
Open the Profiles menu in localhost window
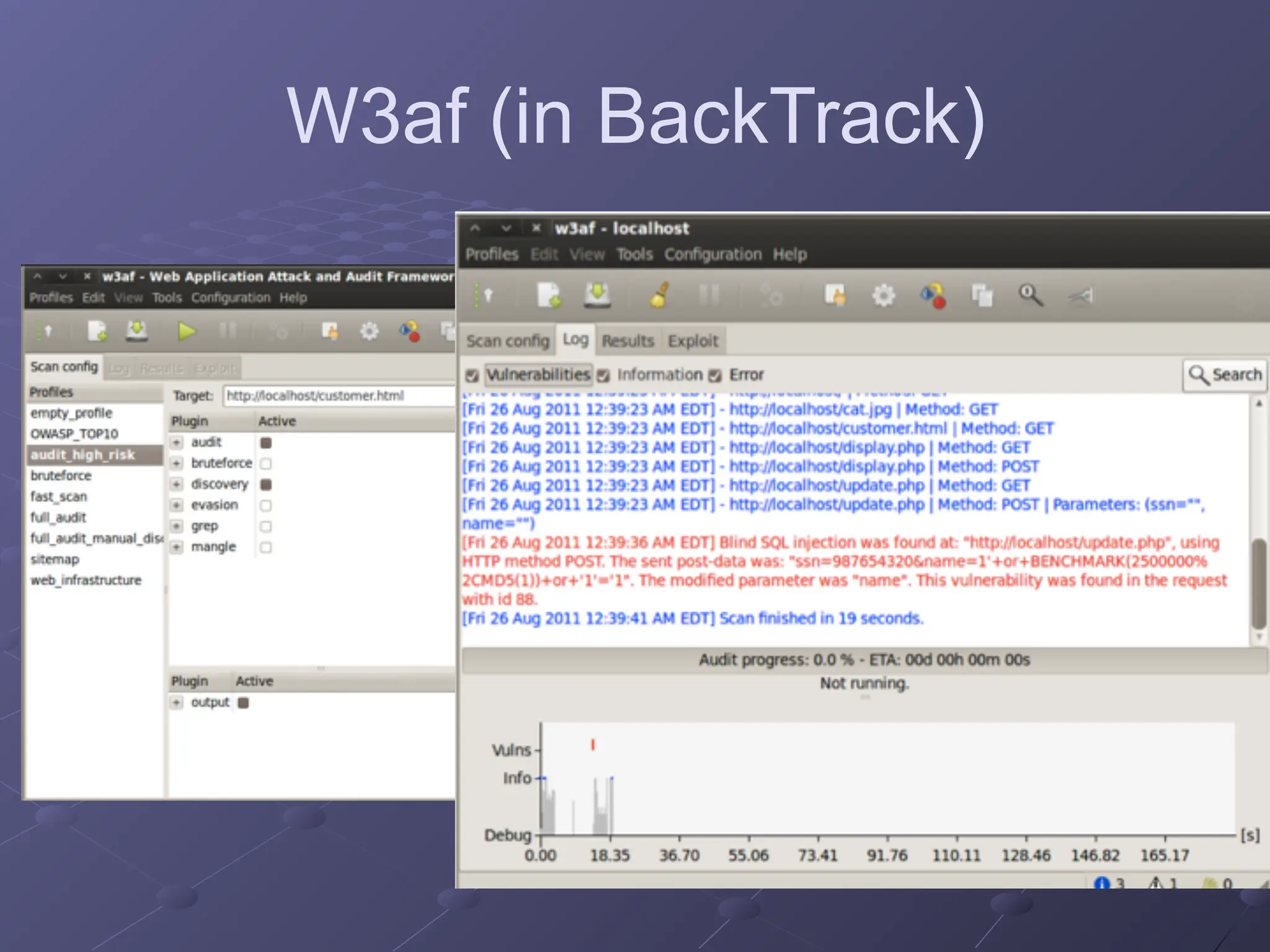(492, 255)
